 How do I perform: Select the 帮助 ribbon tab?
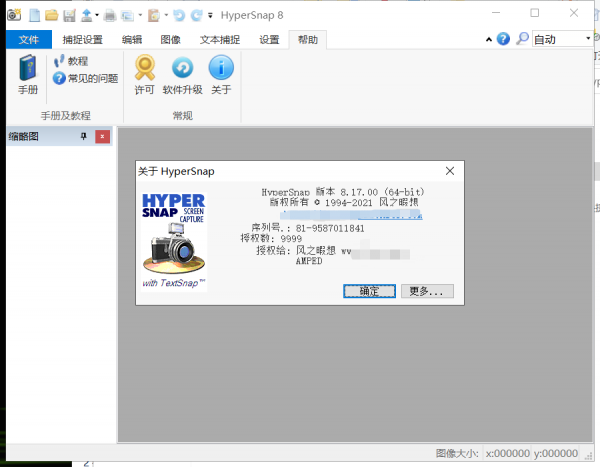[x=308, y=39]
